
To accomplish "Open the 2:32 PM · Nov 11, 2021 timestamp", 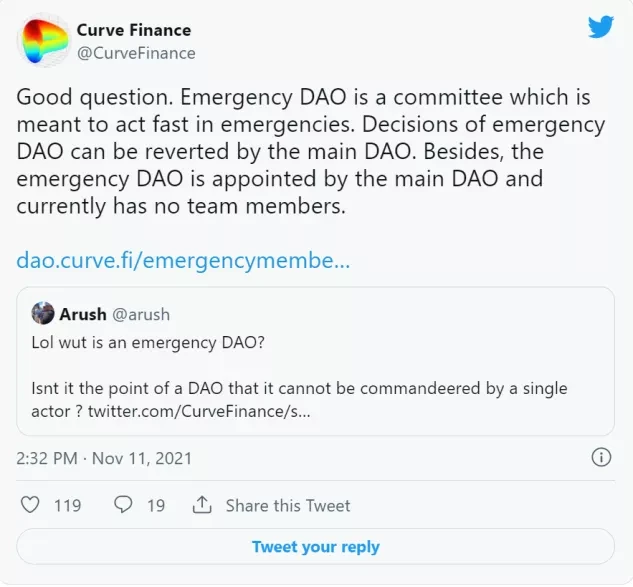I will (x=104, y=458).
